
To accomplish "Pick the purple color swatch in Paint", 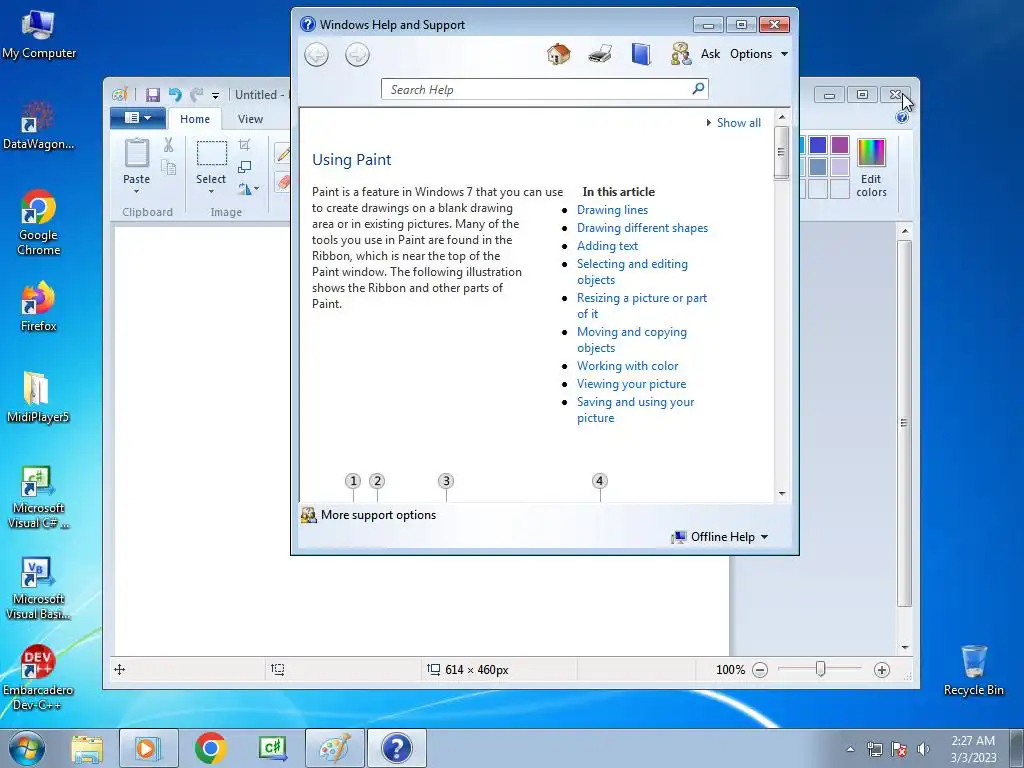I will (840, 145).
